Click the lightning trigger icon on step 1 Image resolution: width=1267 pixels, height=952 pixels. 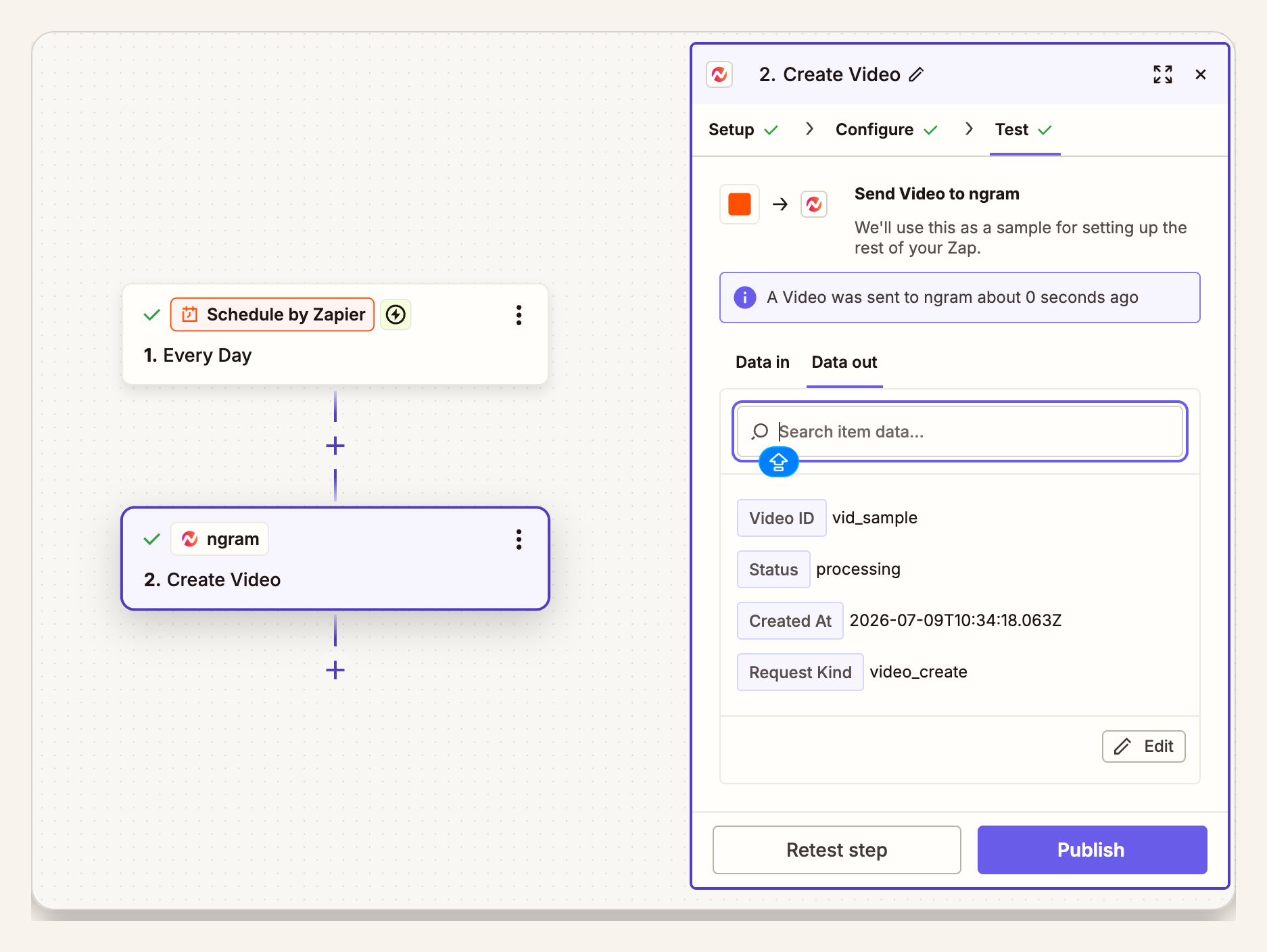[396, 314]
